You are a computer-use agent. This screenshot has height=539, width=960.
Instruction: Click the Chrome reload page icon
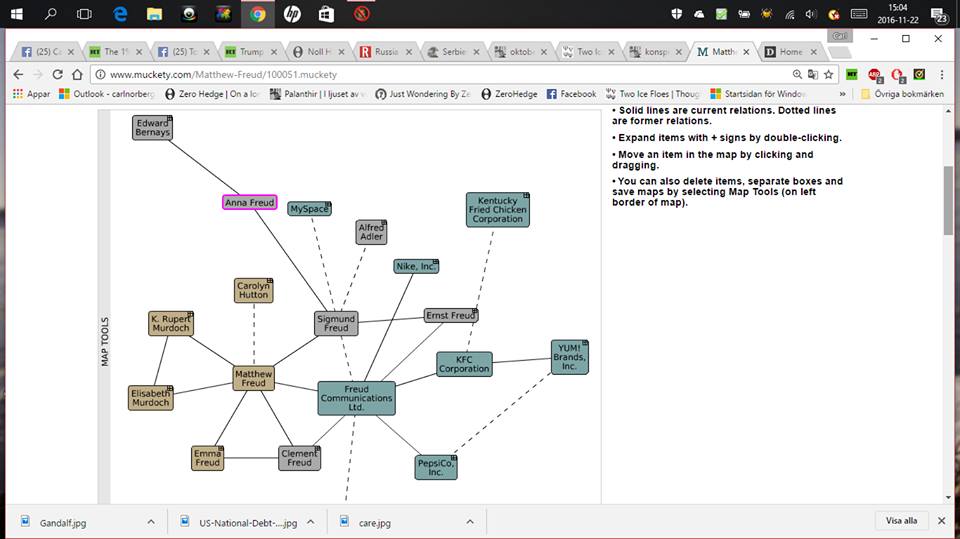[x=59, y=74]
